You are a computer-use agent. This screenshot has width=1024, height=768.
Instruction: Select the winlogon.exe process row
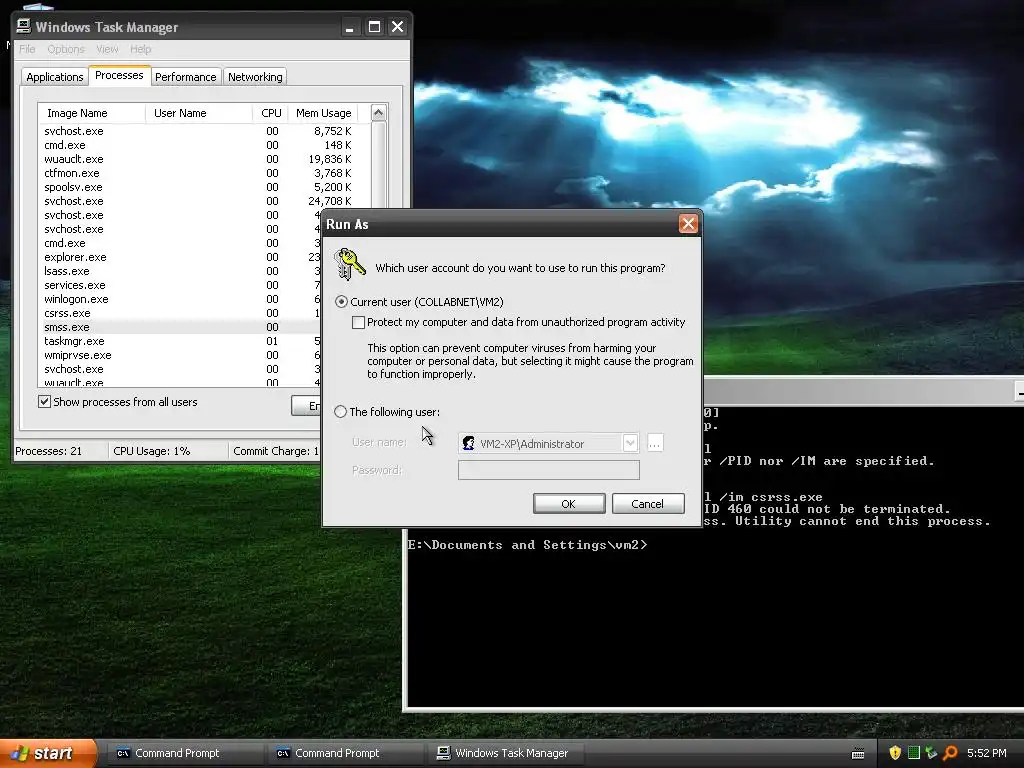[x=180, y=299]
